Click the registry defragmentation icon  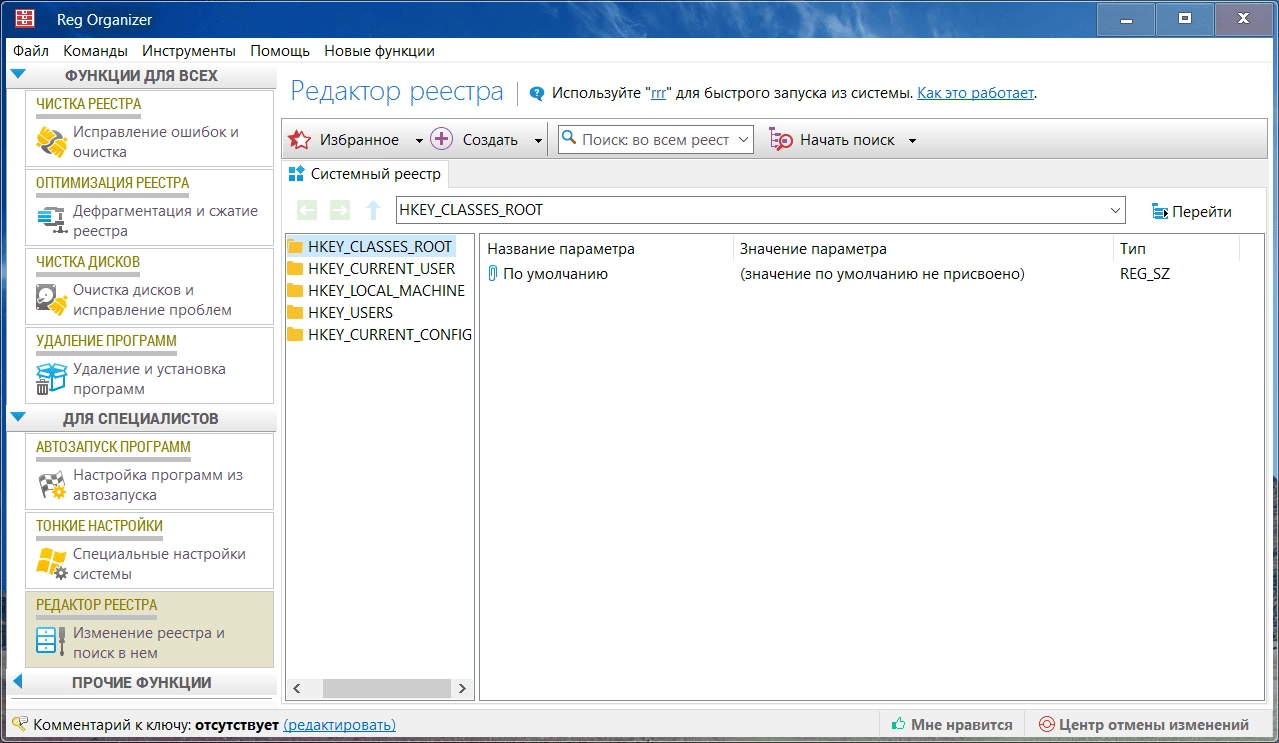tap(50, 221)
